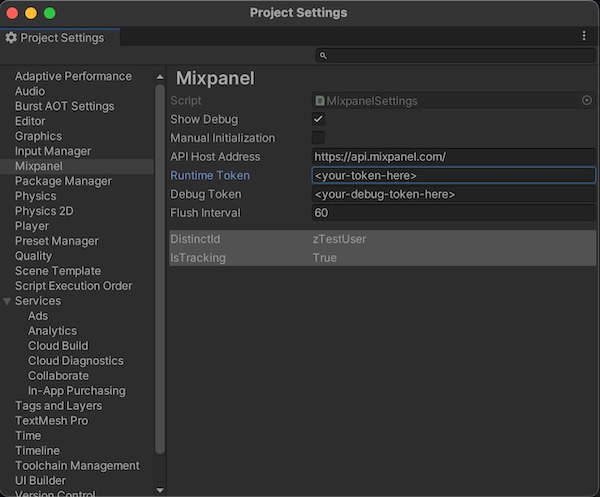600x497 pixels.
Task: Open Timeline settings
Action: click(x=38, y=450)
